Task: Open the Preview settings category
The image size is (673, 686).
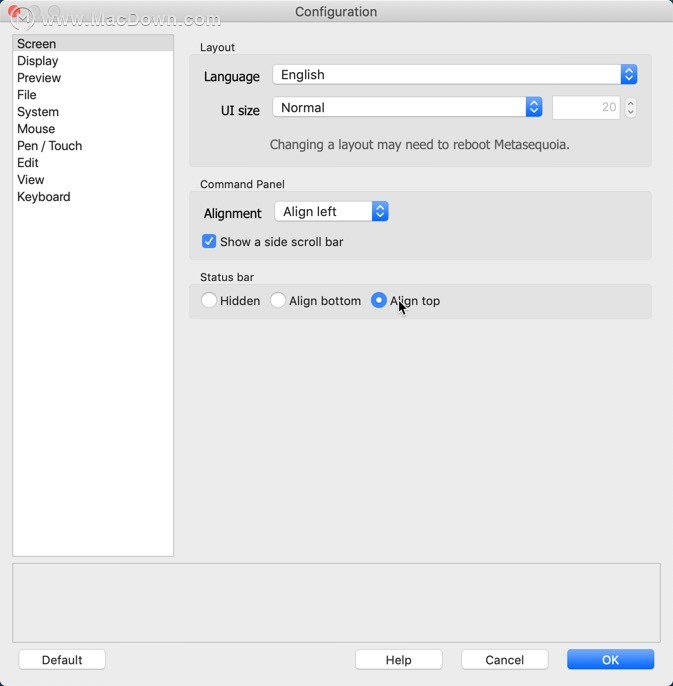Action: [93, 78]
